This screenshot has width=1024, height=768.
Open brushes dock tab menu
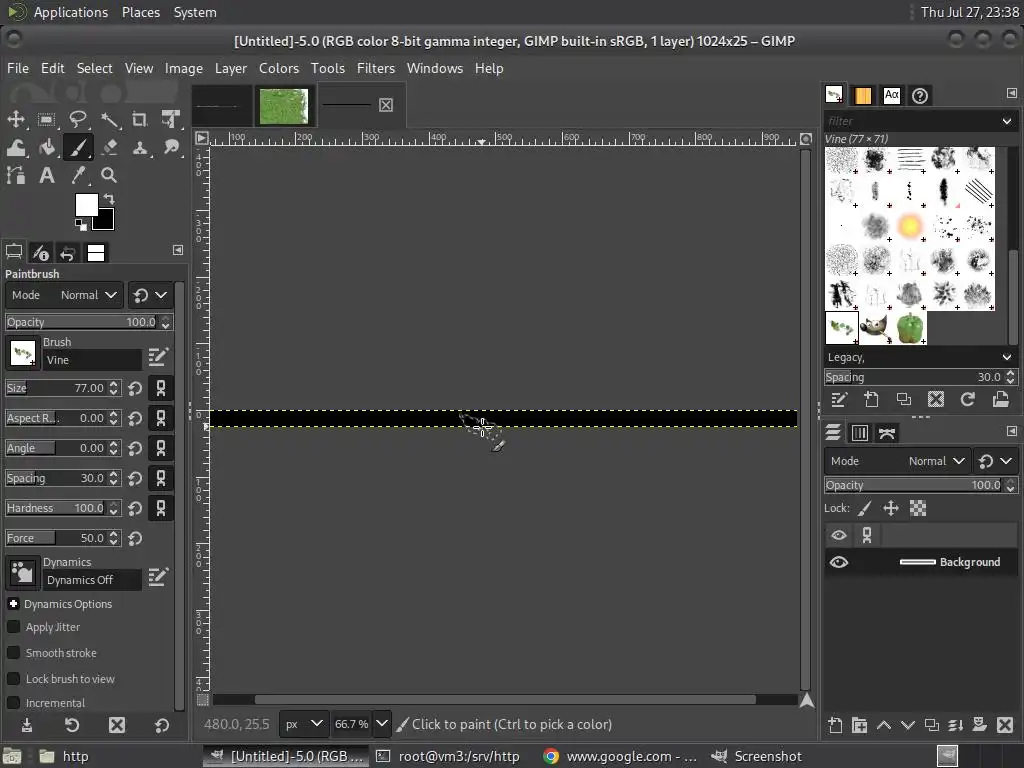[1012, 93]
